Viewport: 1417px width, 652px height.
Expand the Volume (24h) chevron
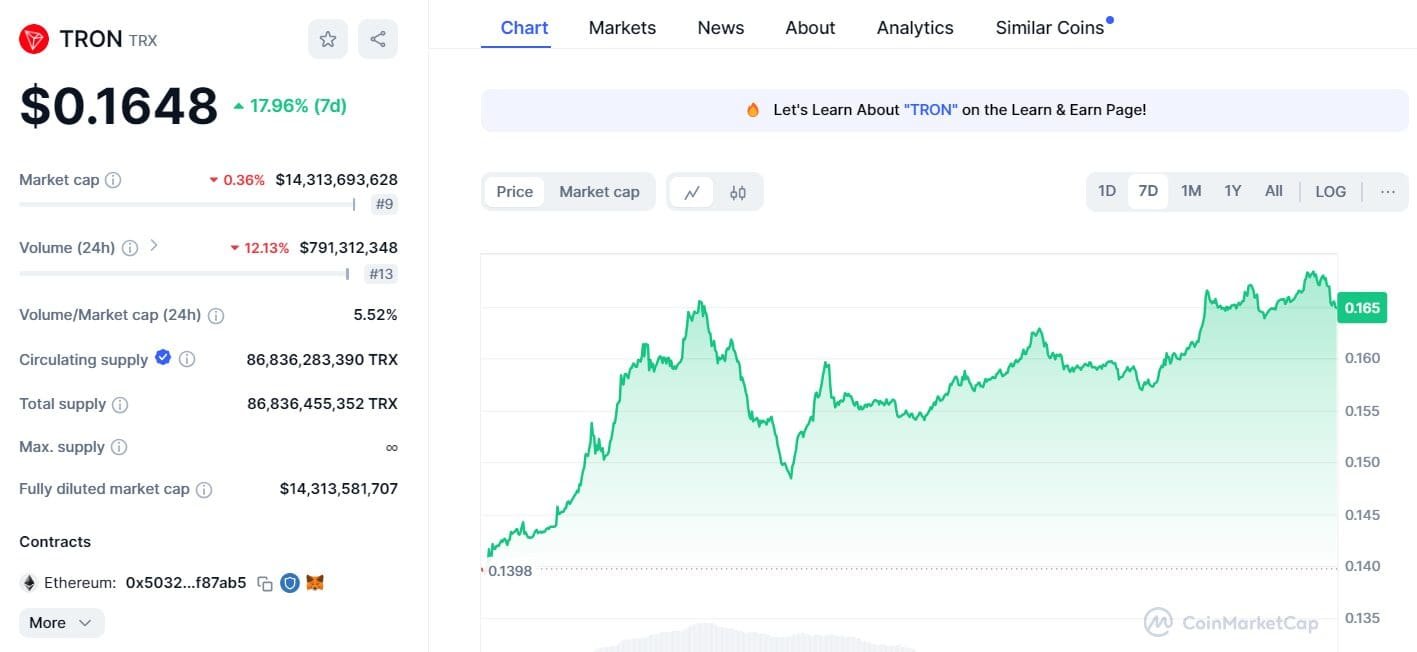[x=154, y=247]
